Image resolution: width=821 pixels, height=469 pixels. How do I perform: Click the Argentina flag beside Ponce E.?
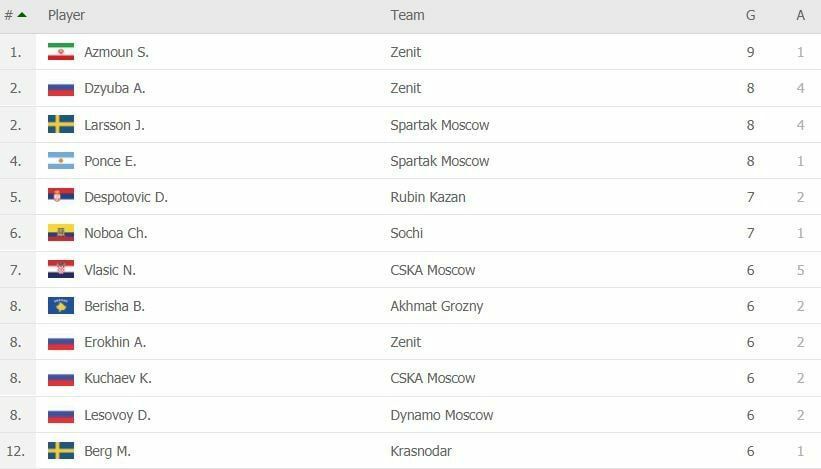coord(61,161)
